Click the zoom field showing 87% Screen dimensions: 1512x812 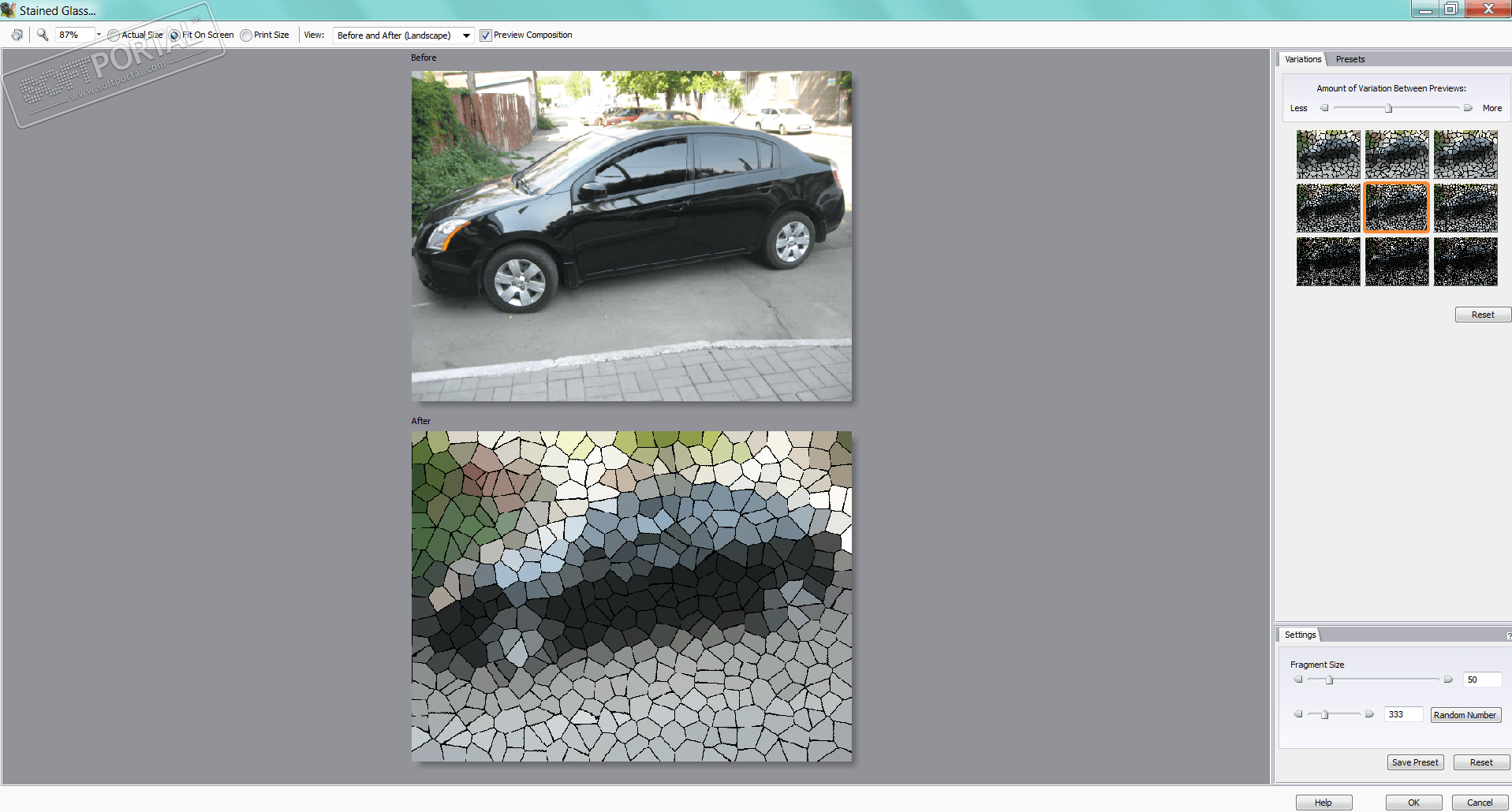75,35
